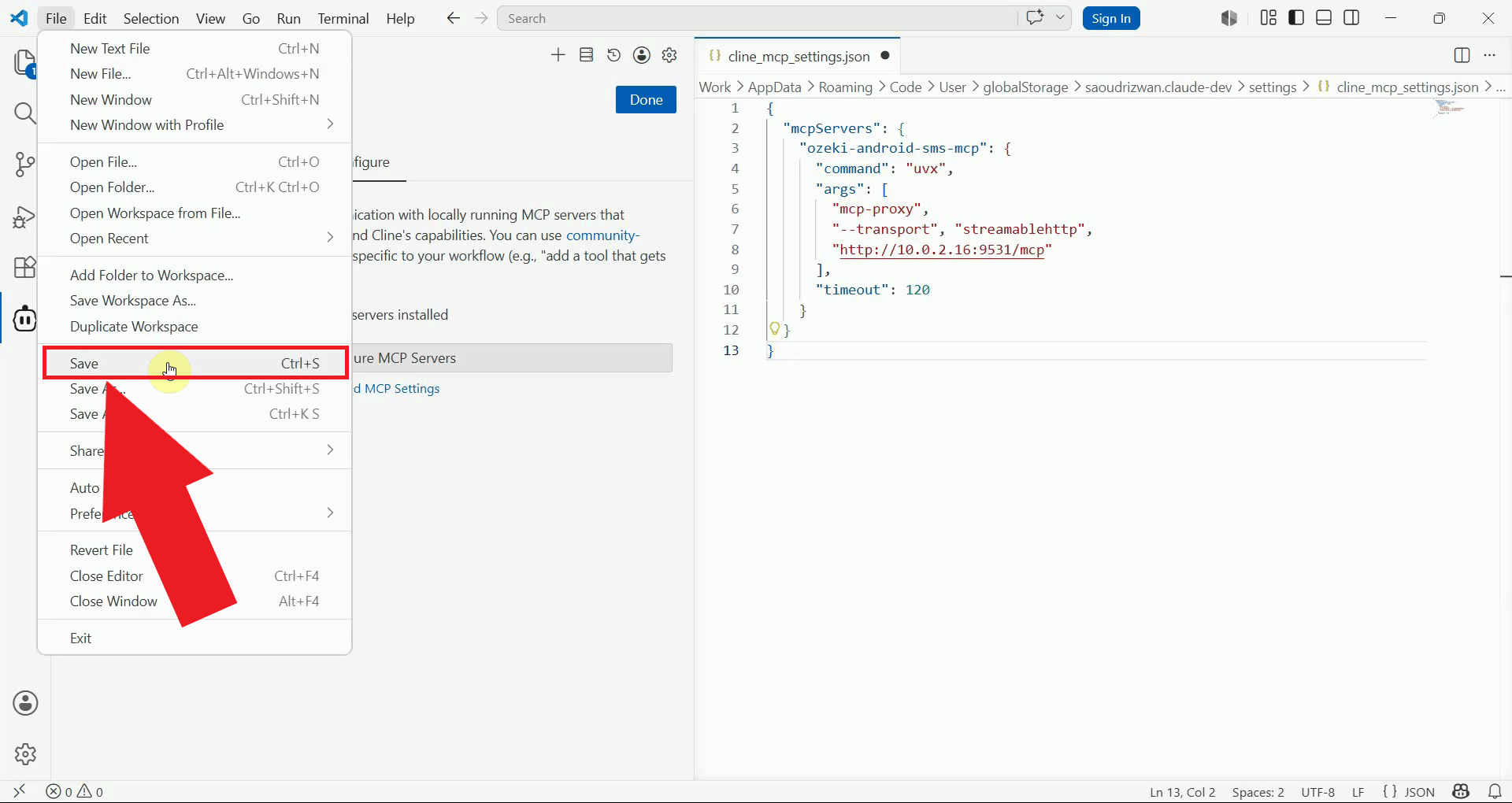The height and width of the screenshot is (803, 1512).
Task: Select Revert File in the menu
Action: tap(195, 550)
